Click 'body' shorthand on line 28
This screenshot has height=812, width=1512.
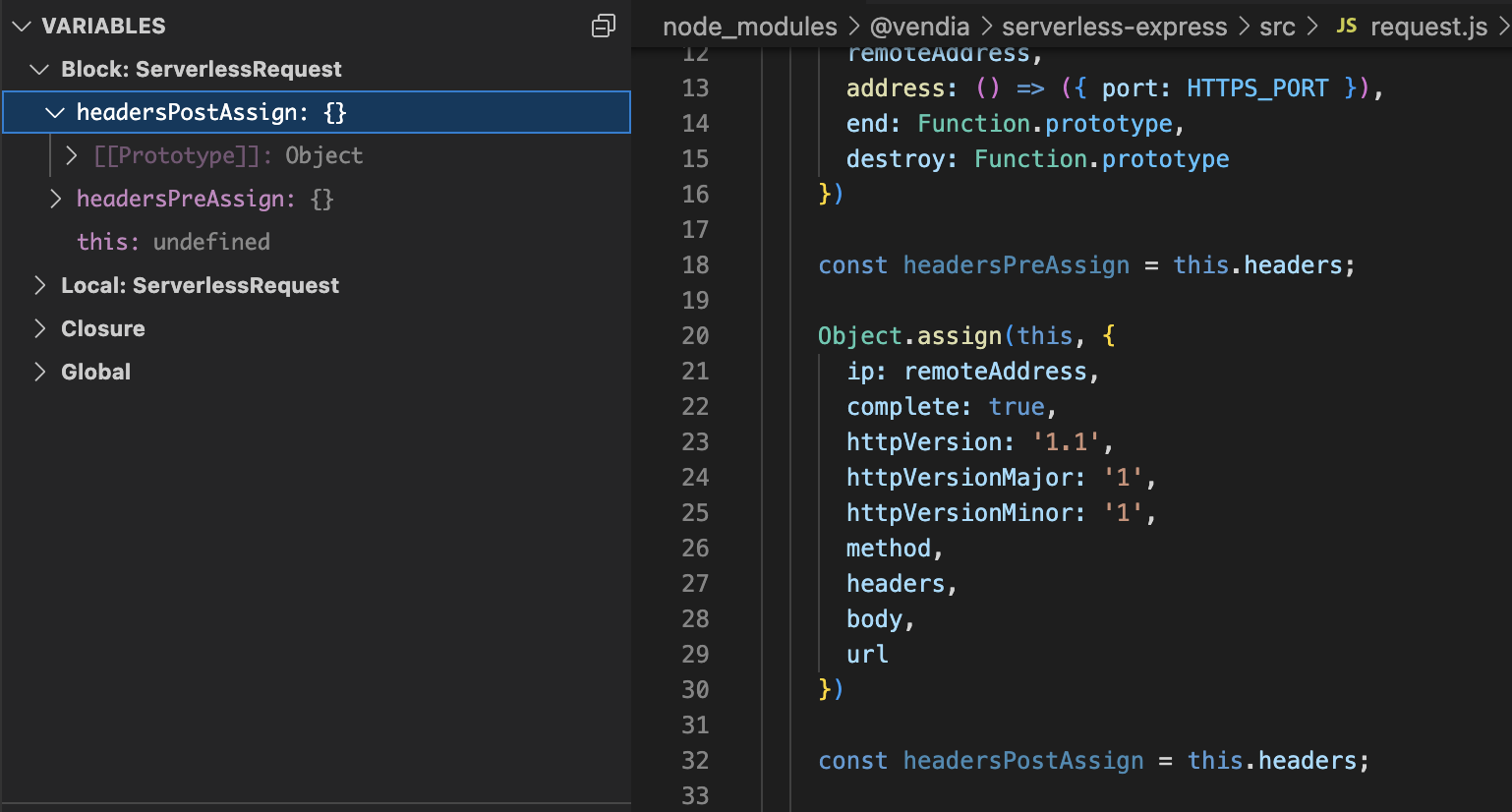[874, 619]
